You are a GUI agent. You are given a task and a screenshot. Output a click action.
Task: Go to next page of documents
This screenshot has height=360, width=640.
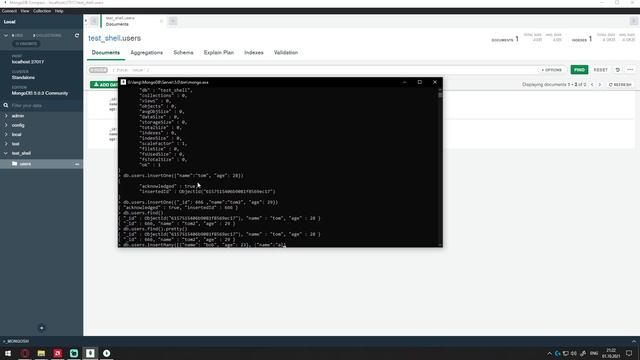(600, 84)
